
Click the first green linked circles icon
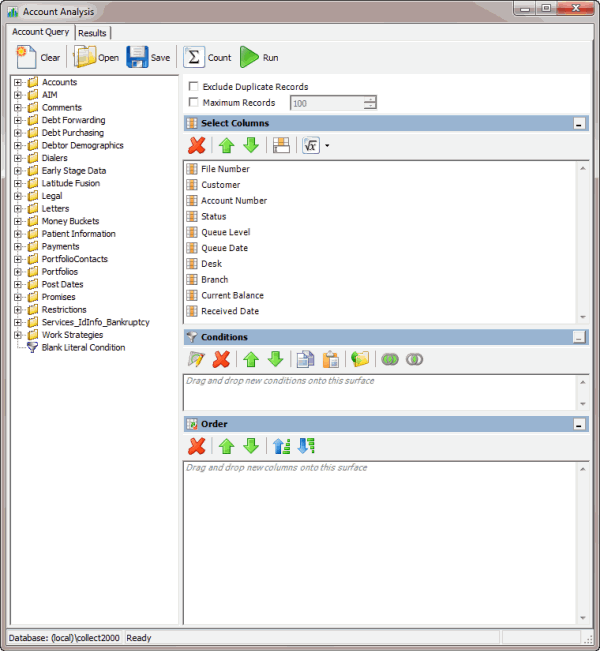click(x=390, y=360)
